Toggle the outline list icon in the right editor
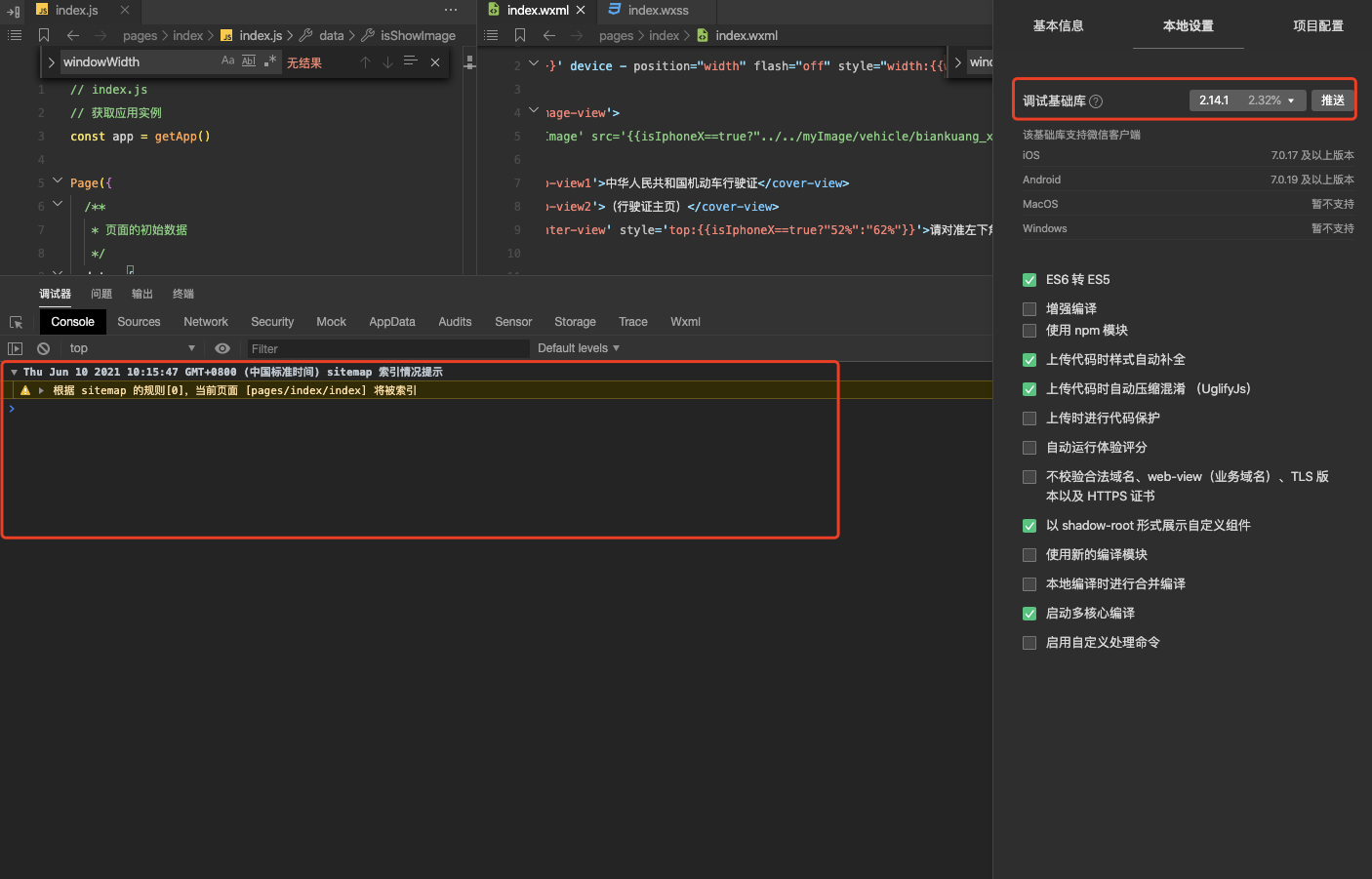Image resolution: width=1372 pixels, height=879 pixels. 491,35
